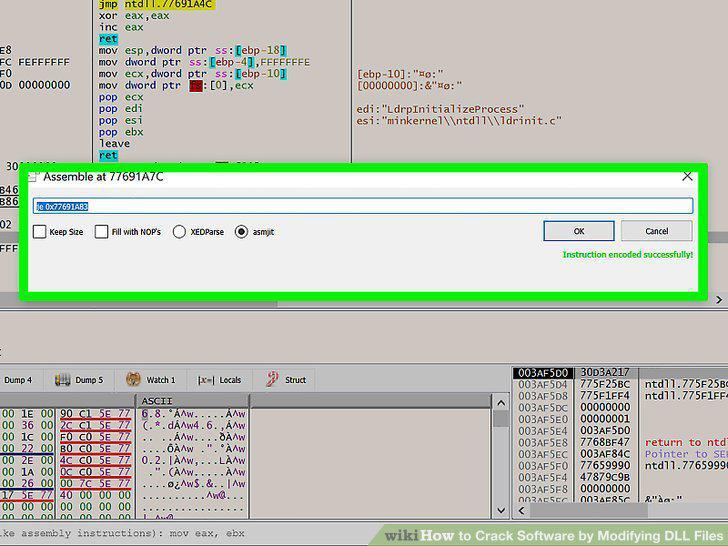This screenshot has height=546, width=728.
Task: Switch to the Watch 1 tab
Action: 151,380
